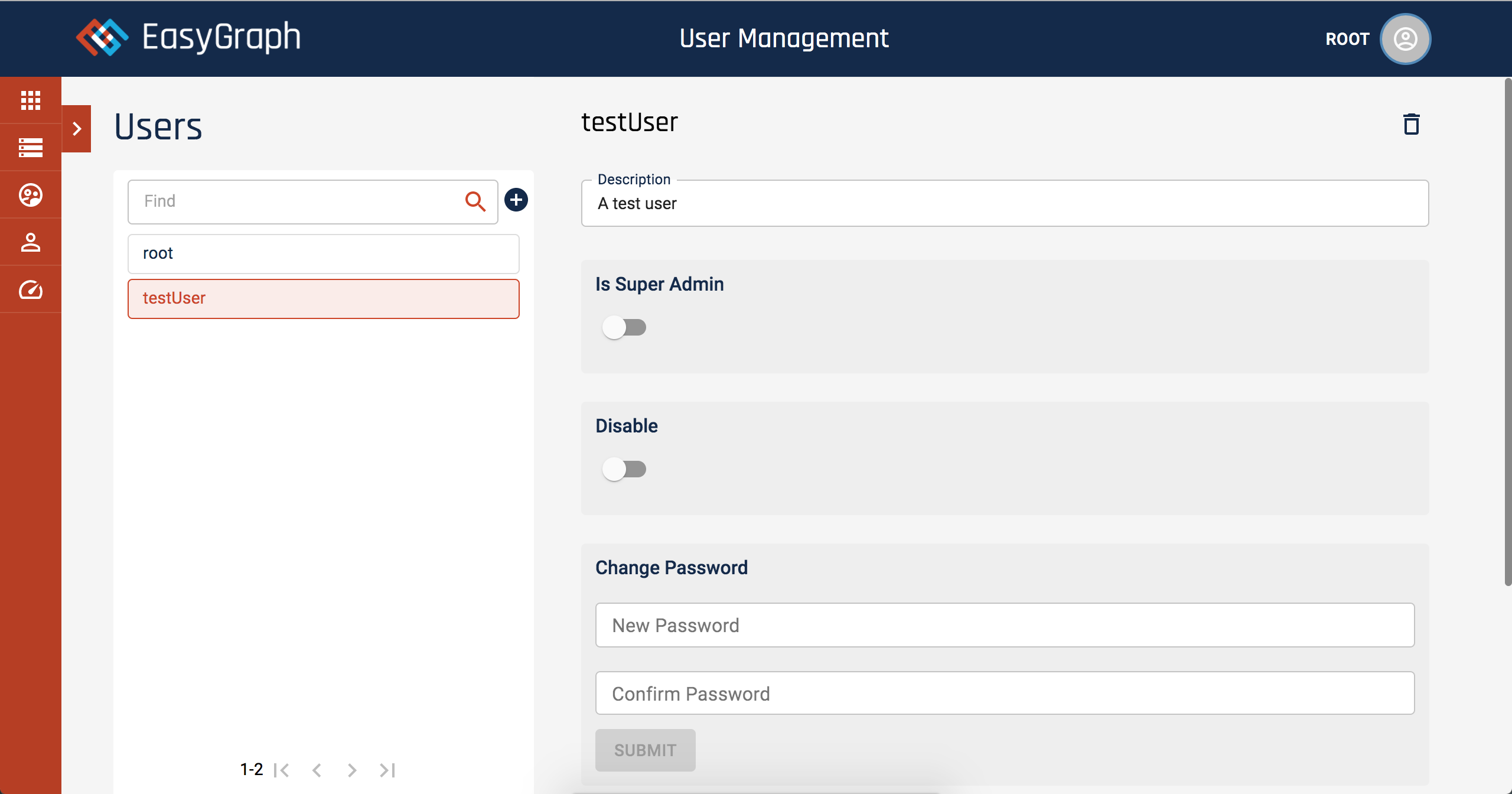This screenshot has width=1512, height=794.
Task: Click the Find search field
Action: click(x=313, y=201)
